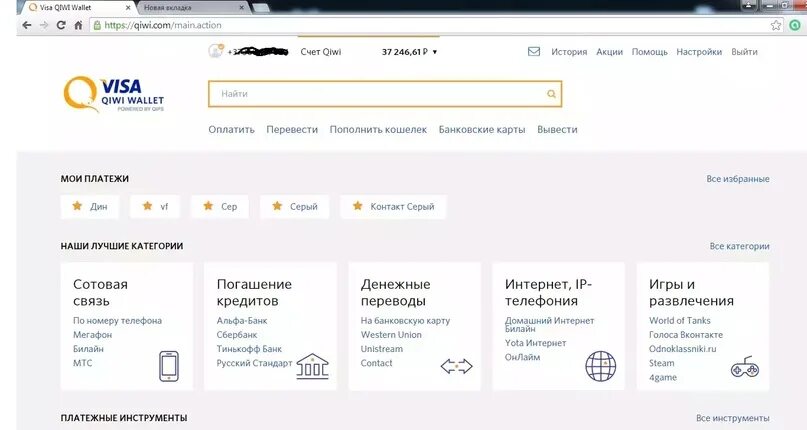This screenshot has width=807, height=430.
Task: Click the Мегафон link
Action: 92,335
